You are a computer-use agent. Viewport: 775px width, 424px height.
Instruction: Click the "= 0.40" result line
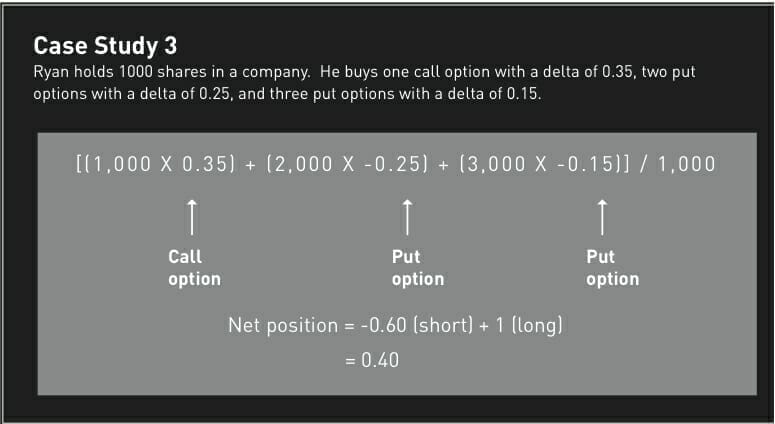pos(371,360)
